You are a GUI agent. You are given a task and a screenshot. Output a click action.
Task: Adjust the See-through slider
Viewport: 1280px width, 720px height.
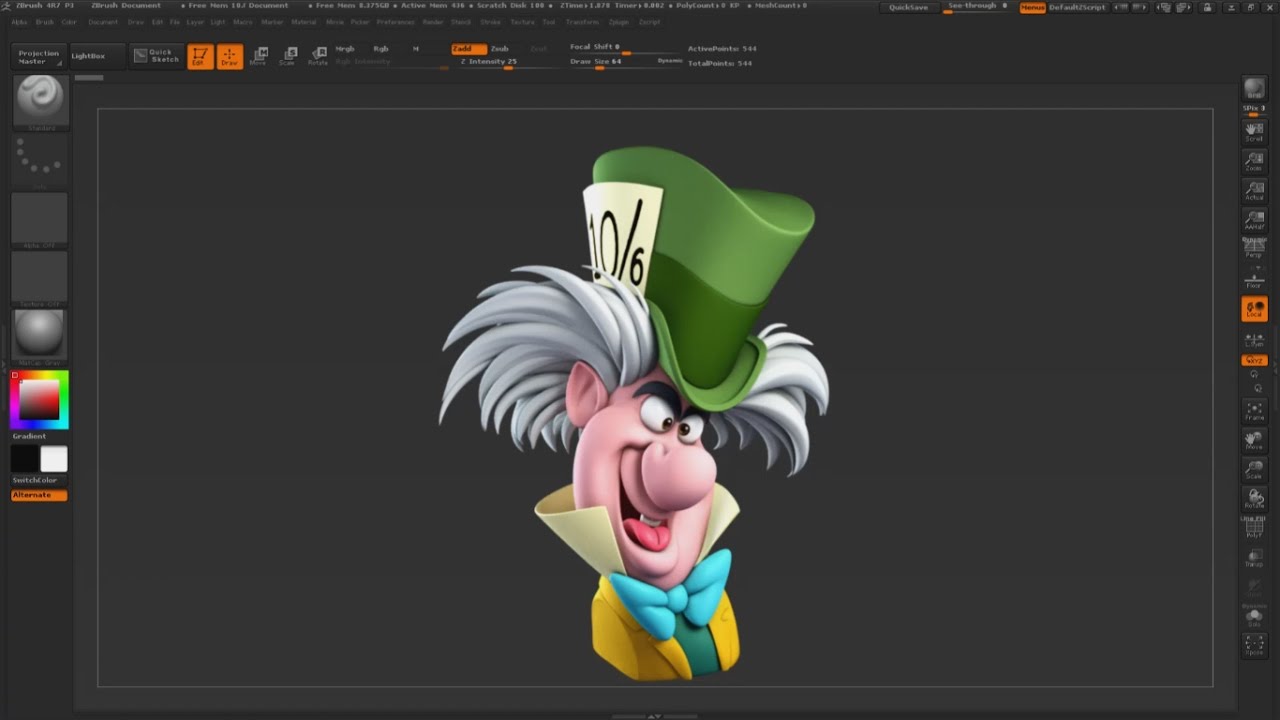pyautogui.click(x=977, y=7)
